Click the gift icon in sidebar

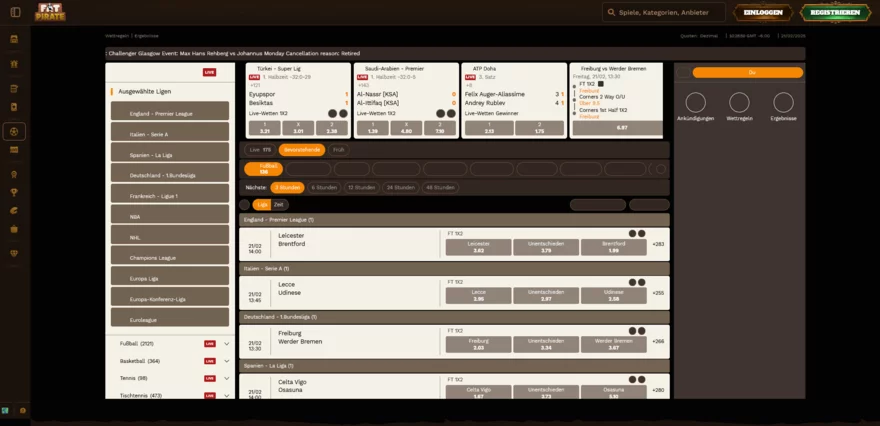14,63
